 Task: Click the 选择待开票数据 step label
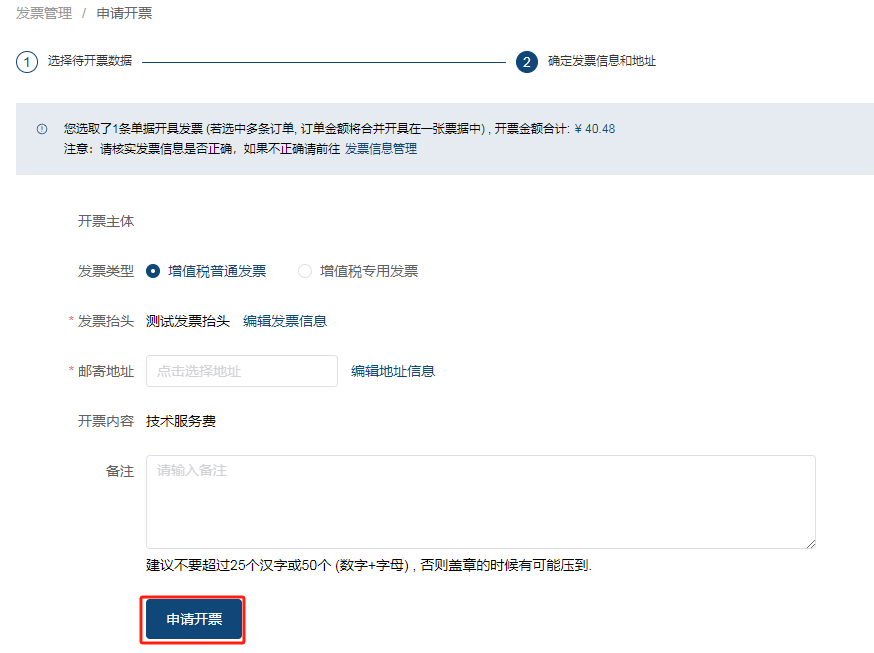(x=89, y=61)
